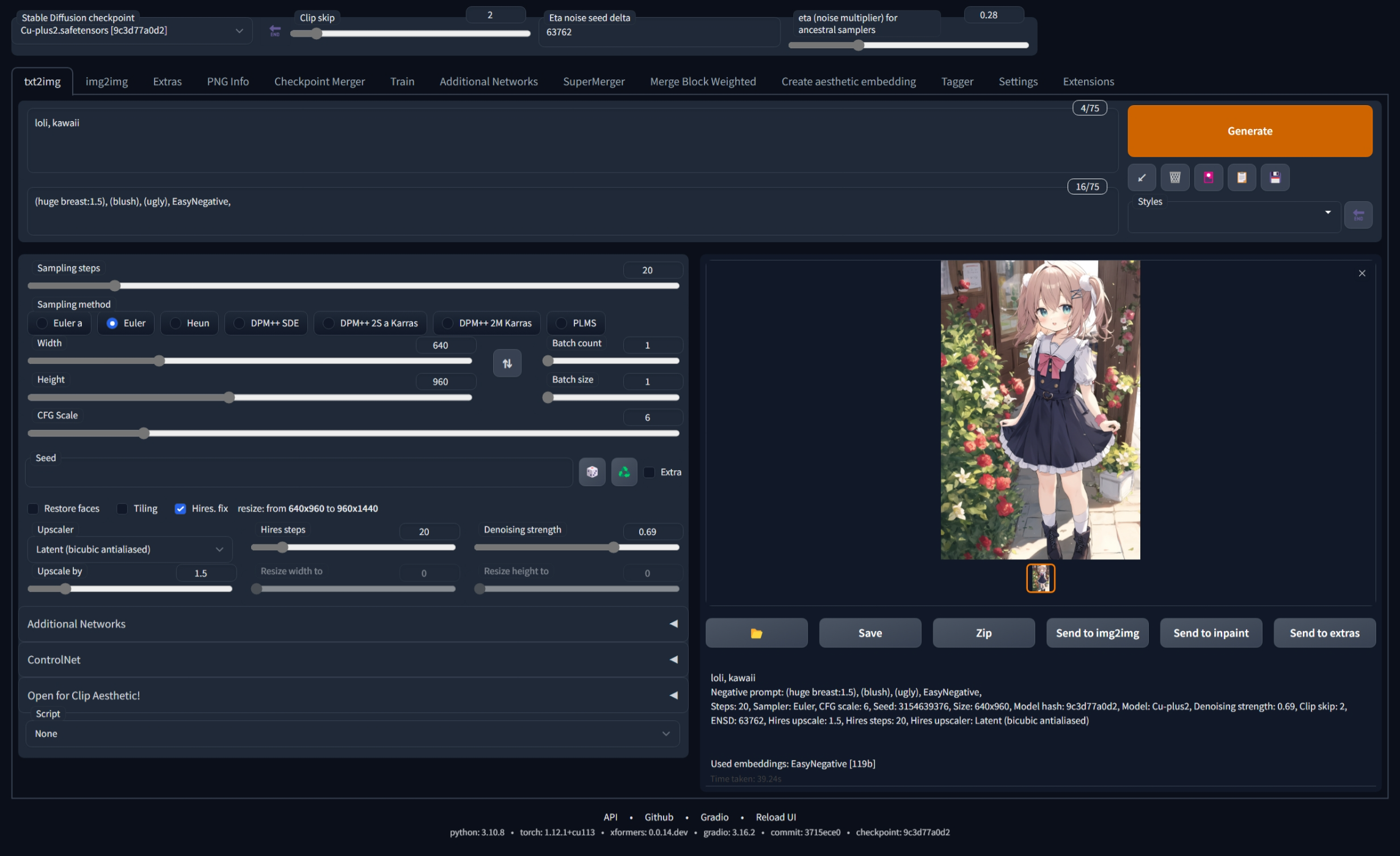Open the Checkpoint Merger tab
The height and width of the screenshot is (856, 1400).
[x=319, y=81]
